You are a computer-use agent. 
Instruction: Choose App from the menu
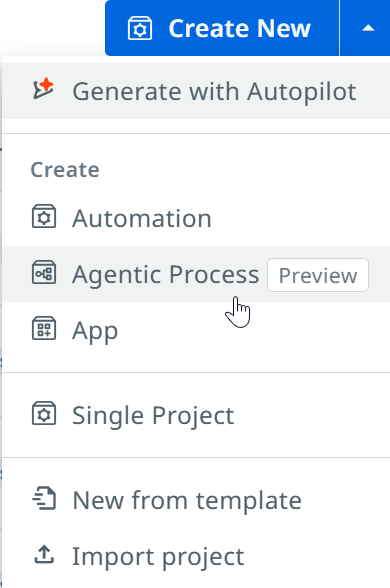coord(196,330)
